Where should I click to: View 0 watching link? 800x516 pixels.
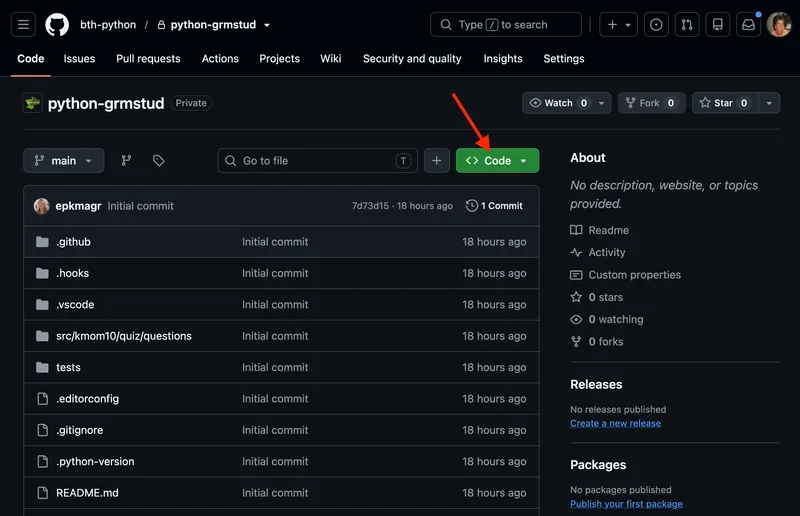(607, 320)
